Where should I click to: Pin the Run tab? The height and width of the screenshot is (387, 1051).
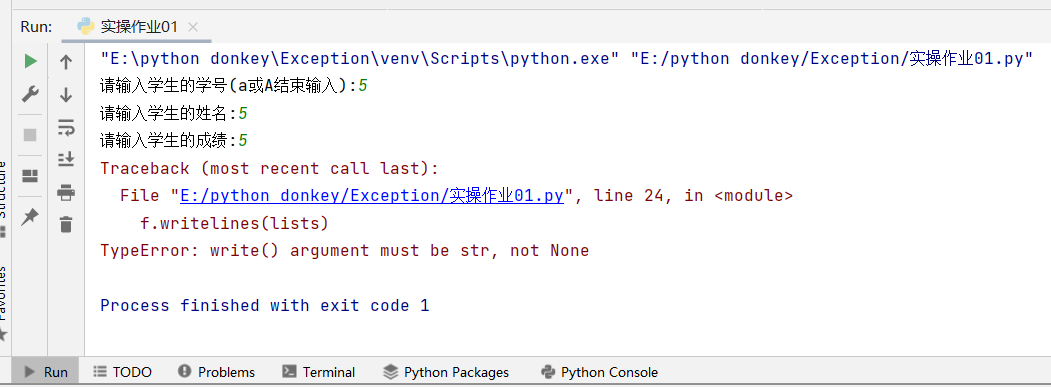pyautogui.click(x=30, y=217)
